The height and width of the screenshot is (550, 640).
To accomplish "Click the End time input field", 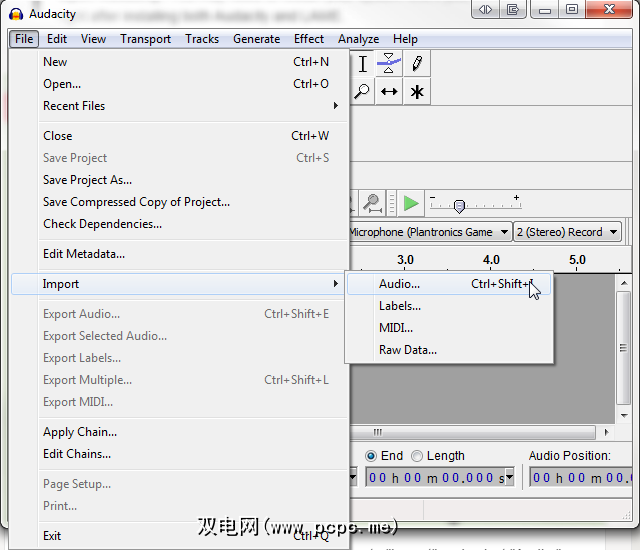I will [x=436, y=477].
